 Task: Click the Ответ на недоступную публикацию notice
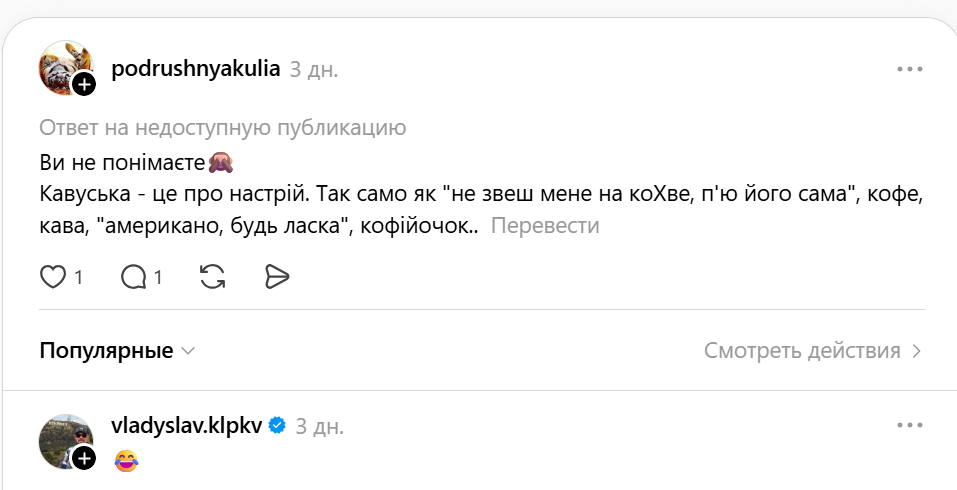pos(222,128)
